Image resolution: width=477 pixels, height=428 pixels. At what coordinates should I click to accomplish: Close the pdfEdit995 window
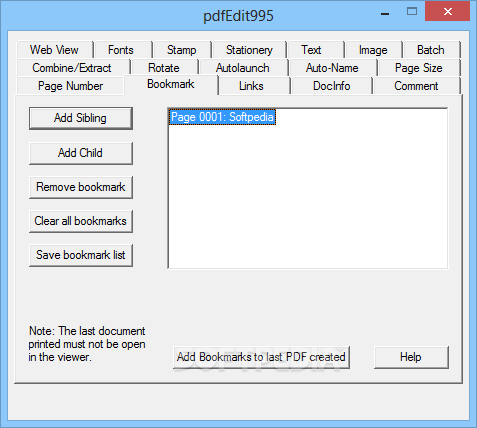tap(448, 11)
